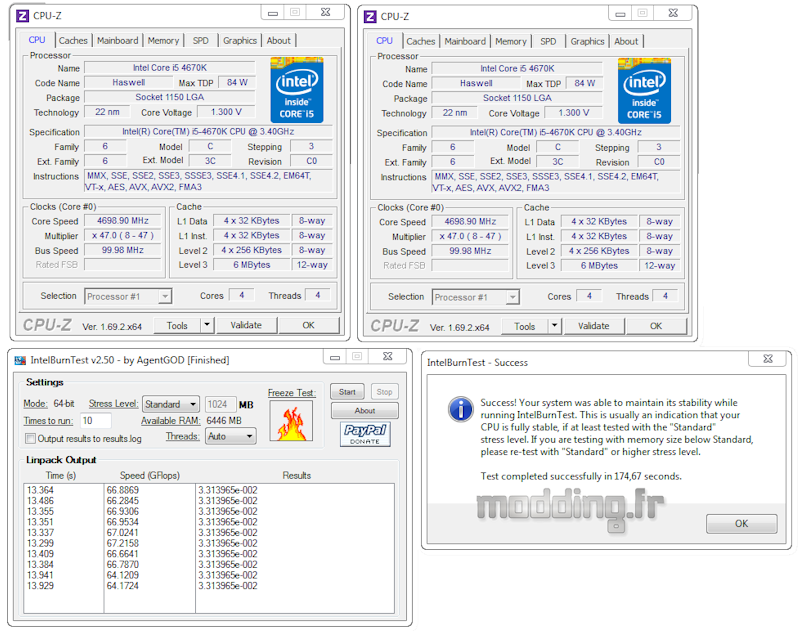Click Name field Intel Core i5 4670K in left CPU-Z
This screenshot has height=631, width=800.
pos(170,68)
